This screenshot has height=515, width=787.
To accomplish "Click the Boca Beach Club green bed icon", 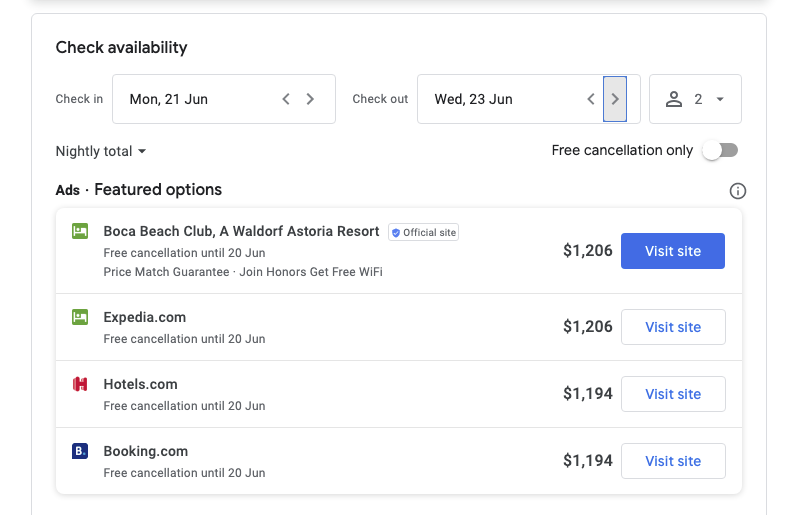I will click(x=80, y=231).
